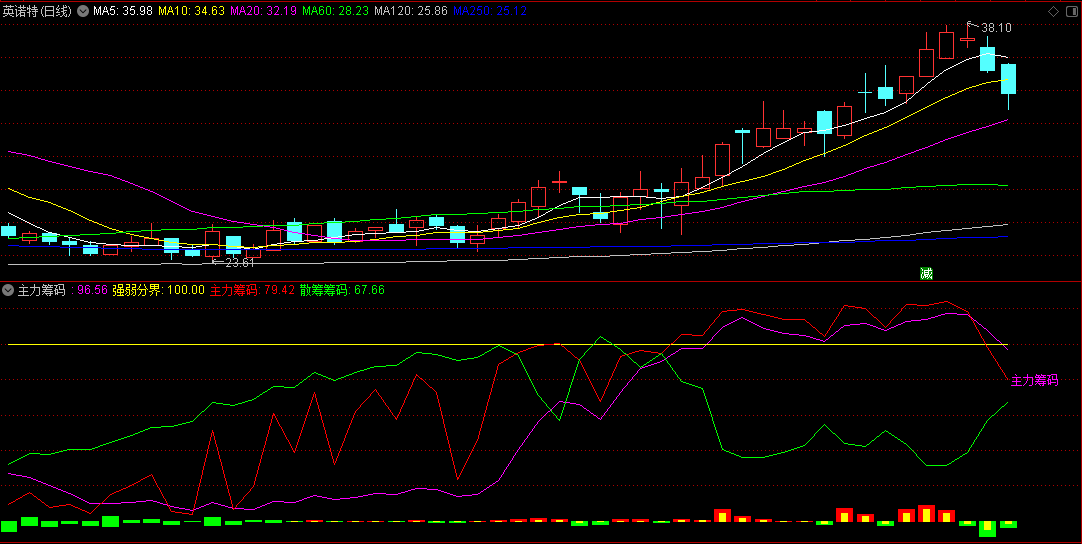Click the 强弱分界: 100.00 label
This screenshot has width=1082, height=544.
click(158, 290)
